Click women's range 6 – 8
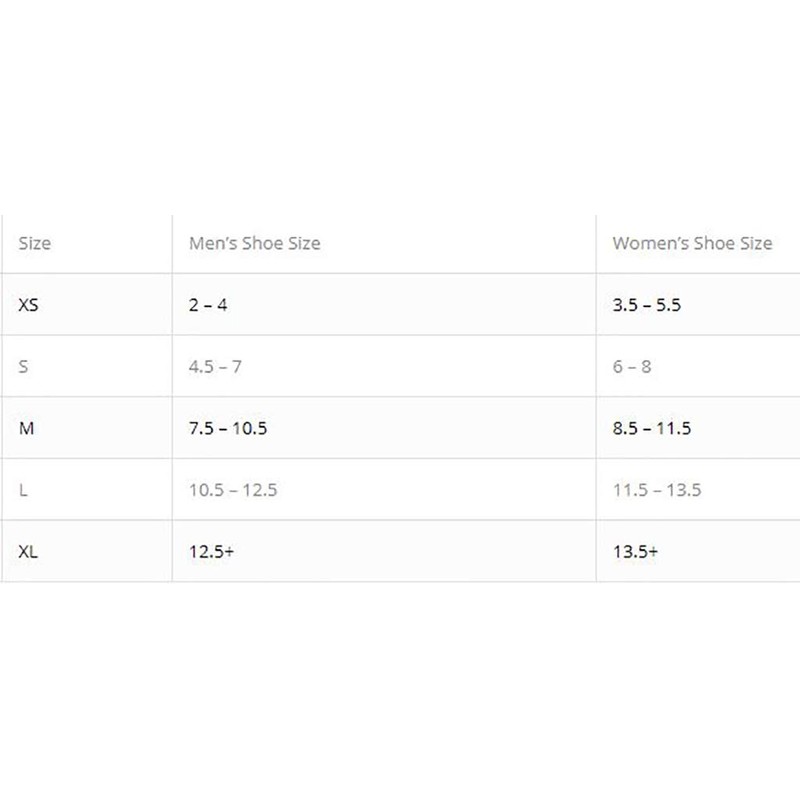Screen dimensions: 800x800 click(x=632, y=367)
